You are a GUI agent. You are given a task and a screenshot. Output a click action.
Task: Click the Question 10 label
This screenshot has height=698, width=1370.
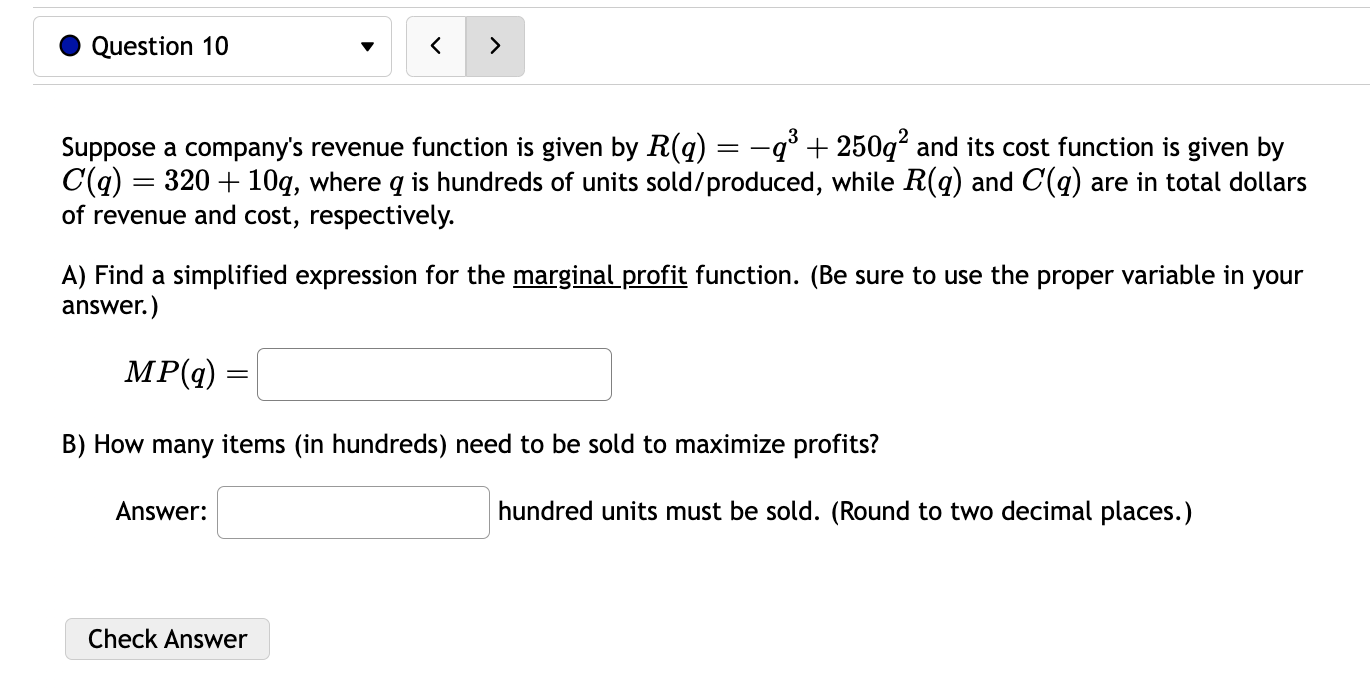159,46
